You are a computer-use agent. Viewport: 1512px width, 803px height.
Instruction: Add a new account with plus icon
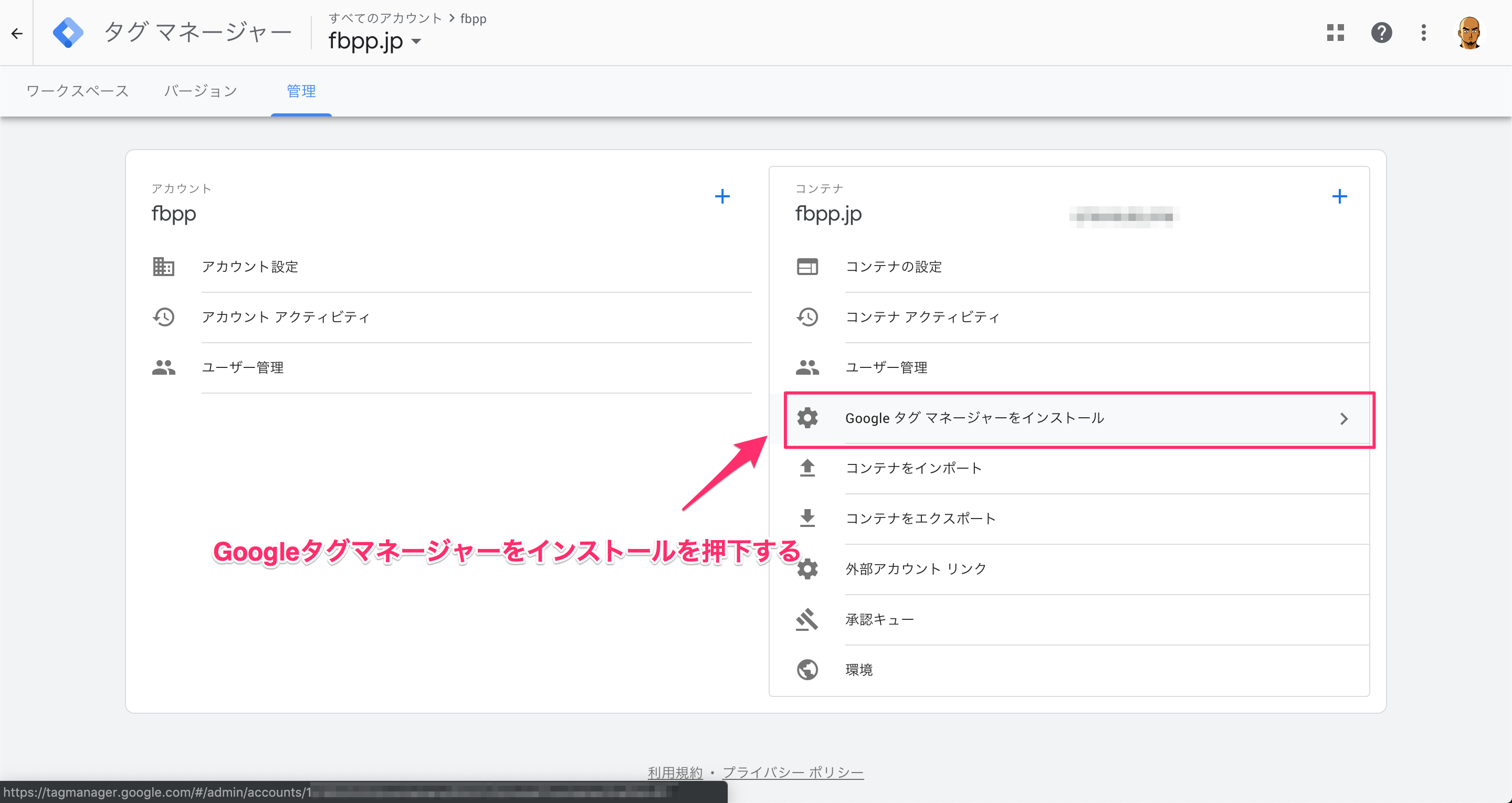pos(722,196)
